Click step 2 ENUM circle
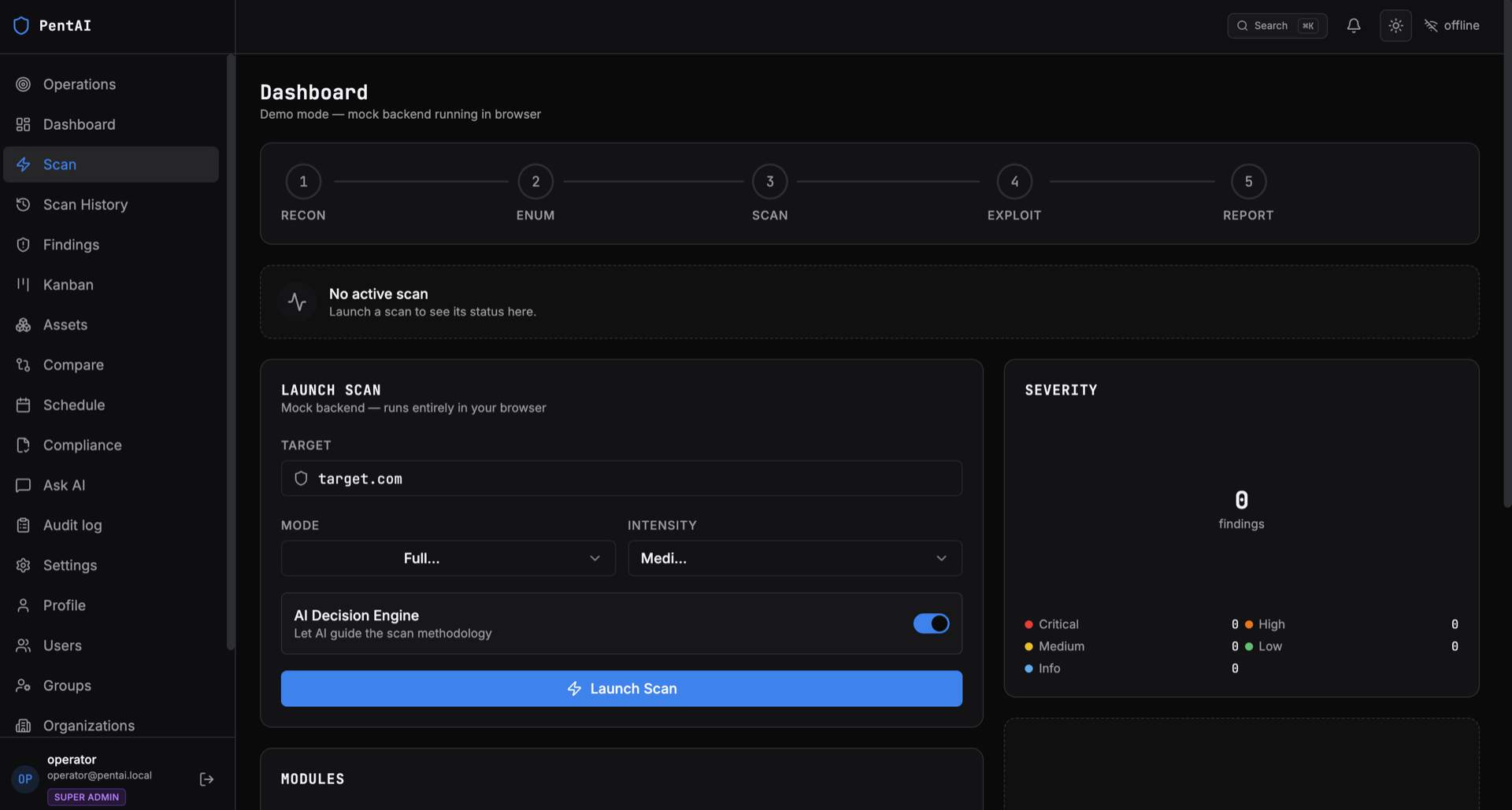The height and width of the screenshot is (810, 1512). coord(535,182)
